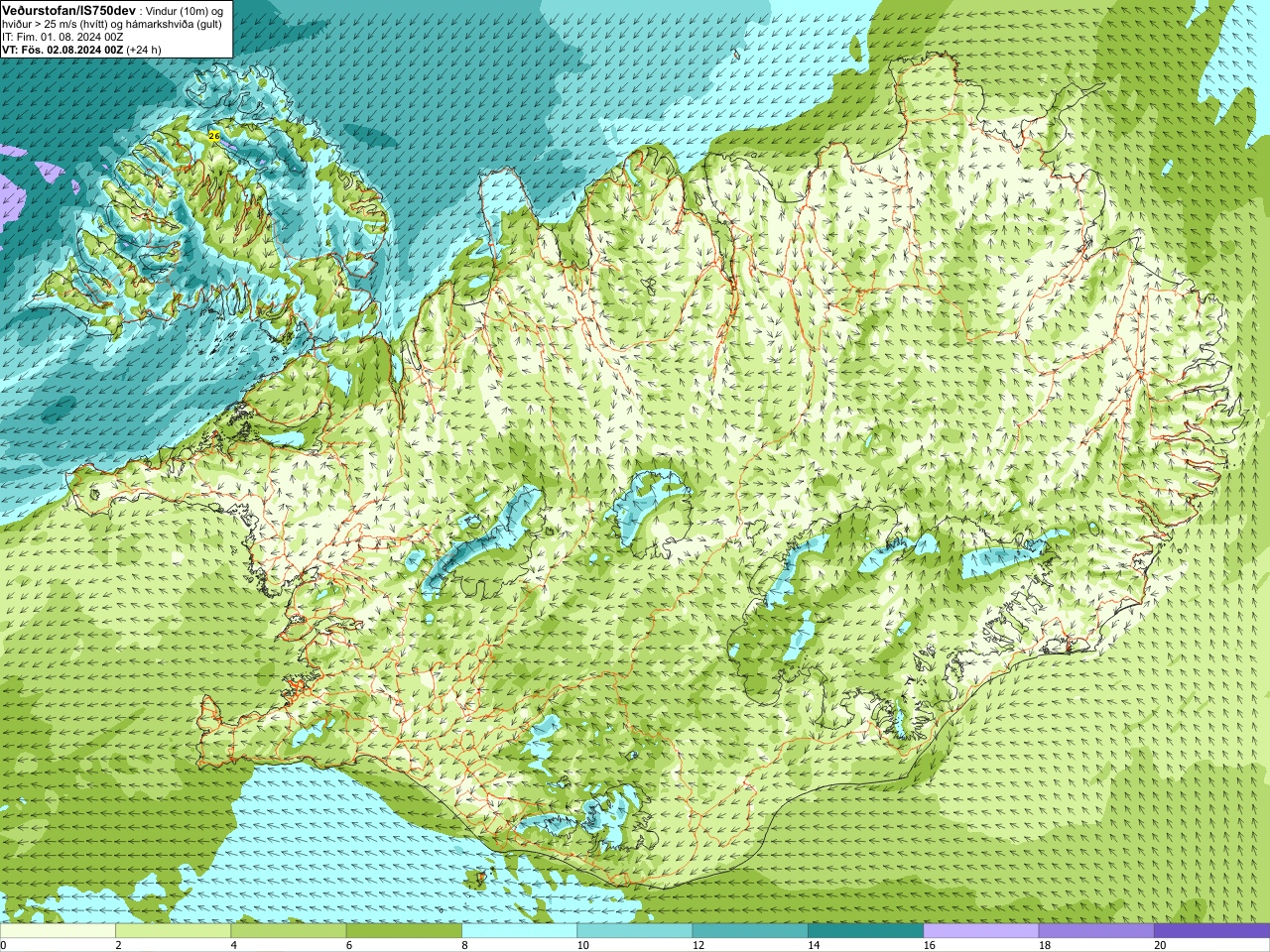The image size is (1270, 952).
Task: Select the dark teal 14–16 m/s legend swatch
Action: tap(865, 931)
